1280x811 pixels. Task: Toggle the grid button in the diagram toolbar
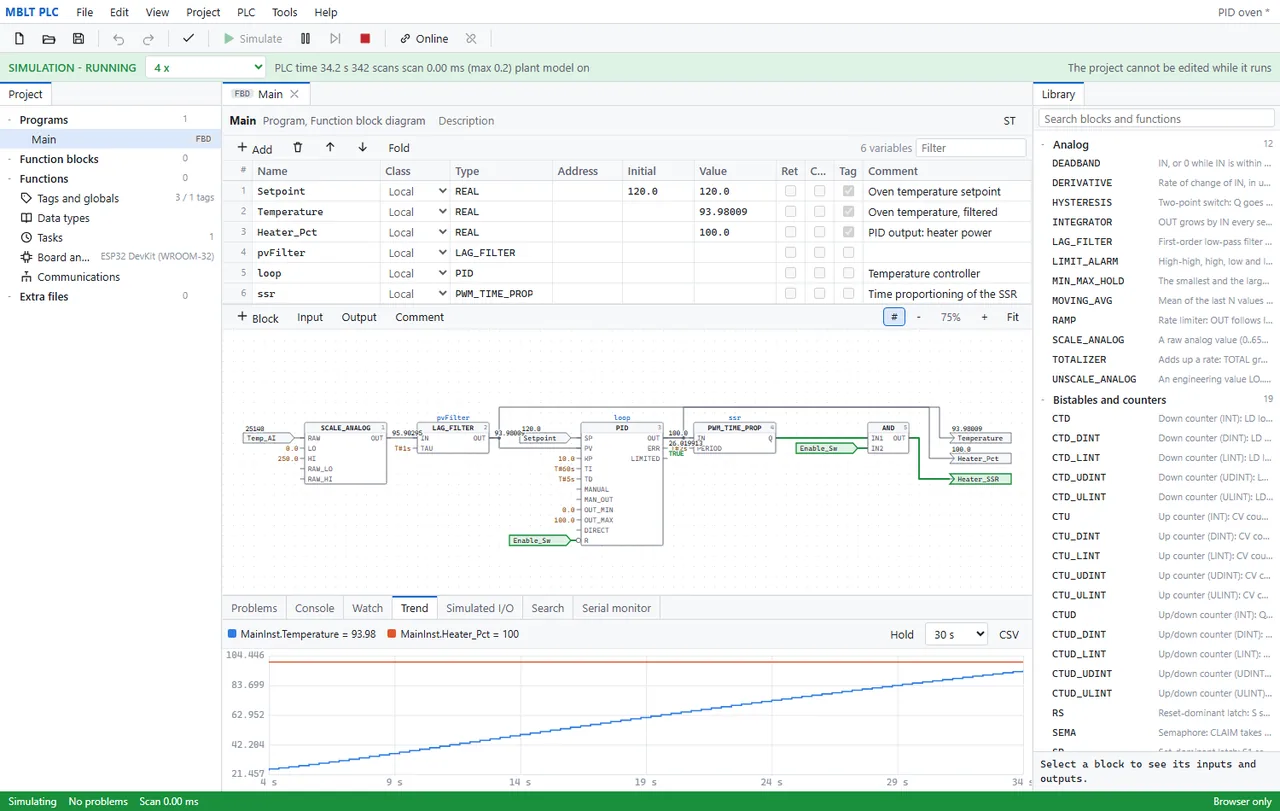click(x=894, y=317)
